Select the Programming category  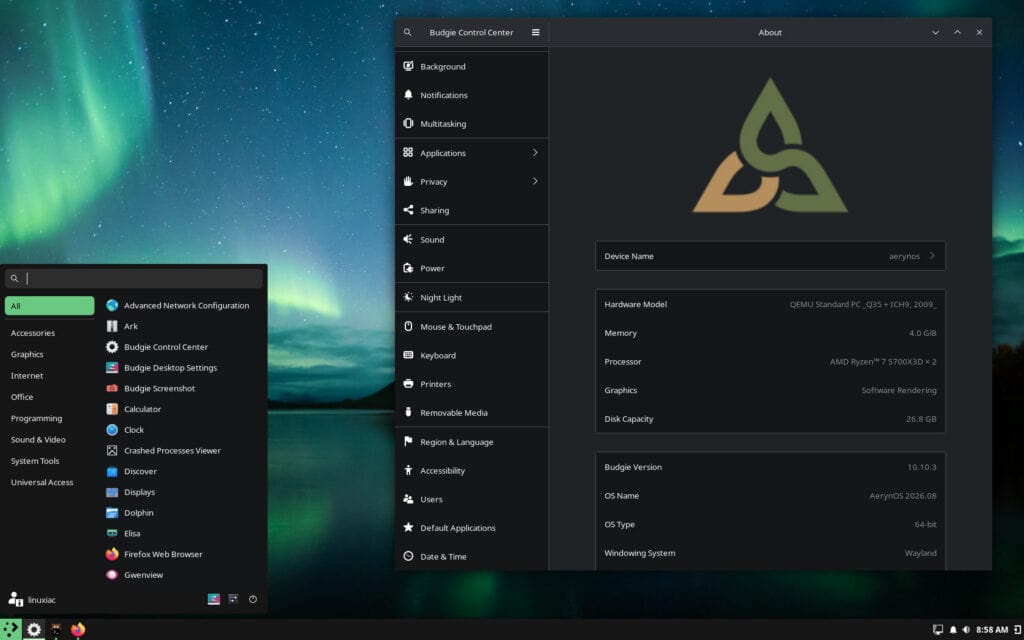(50, 419)
